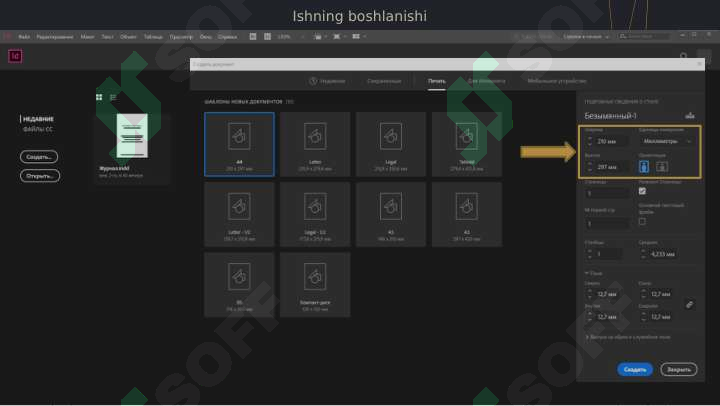Open the recent Журнал.indd thumbnail

[x=132, y=135]
